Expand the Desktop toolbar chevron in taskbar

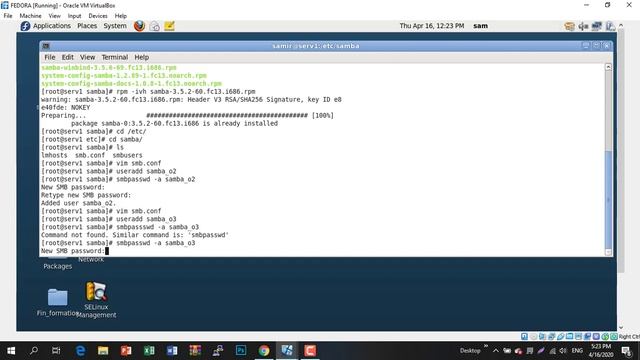(486, 347)
